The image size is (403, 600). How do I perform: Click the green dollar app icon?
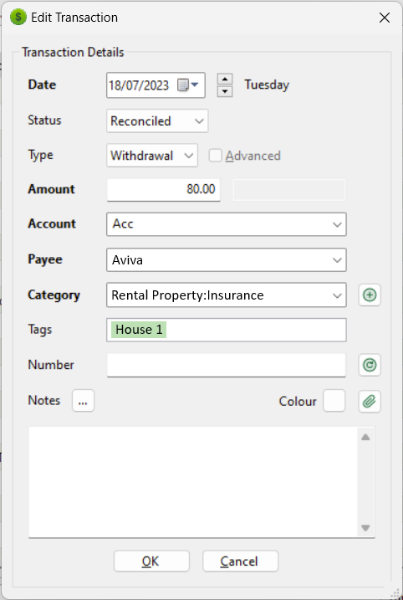(18, 17)
